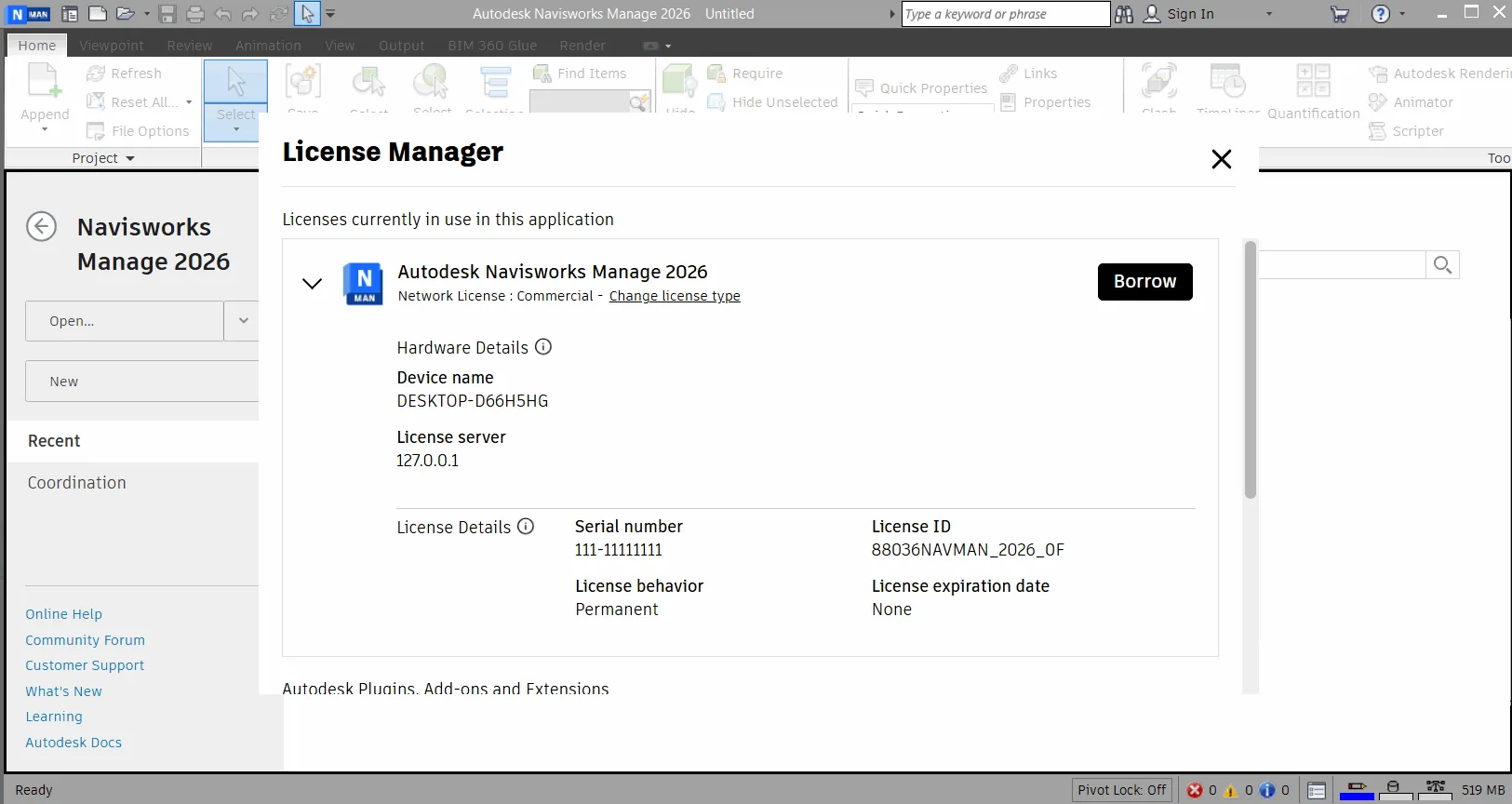Click the Help question mark icon

click(1381, 14)
